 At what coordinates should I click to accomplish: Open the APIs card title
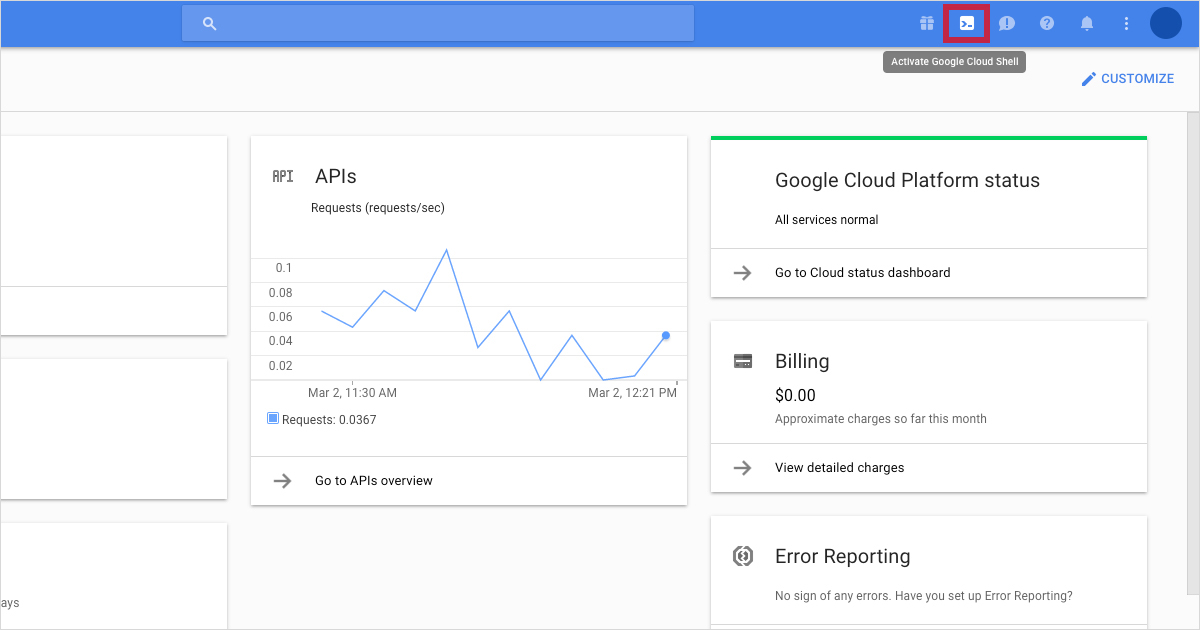[336, 176]
